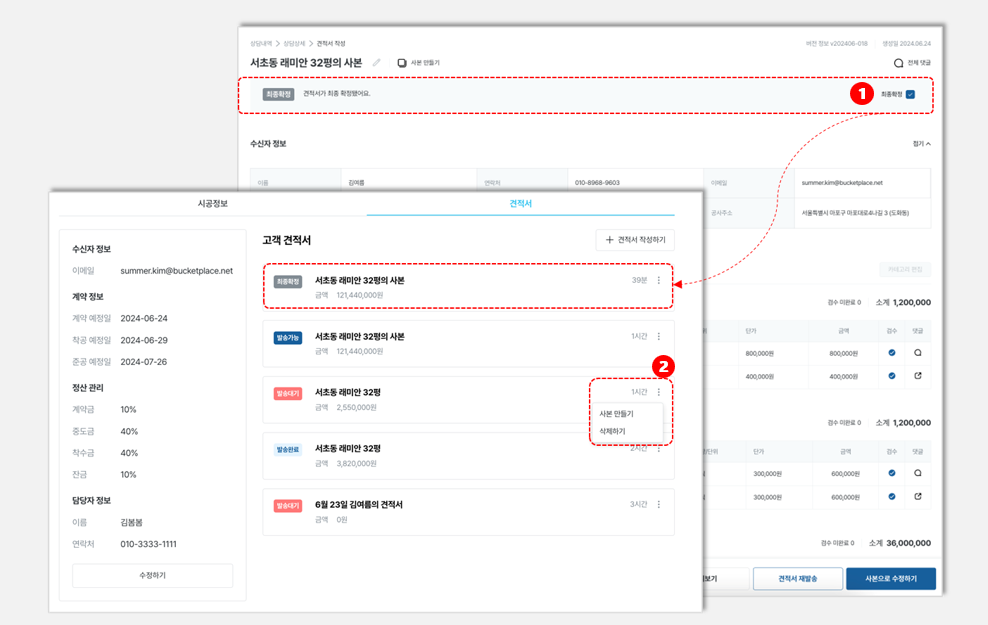Click external link icon in last 600,000원 row

(917, 496)
